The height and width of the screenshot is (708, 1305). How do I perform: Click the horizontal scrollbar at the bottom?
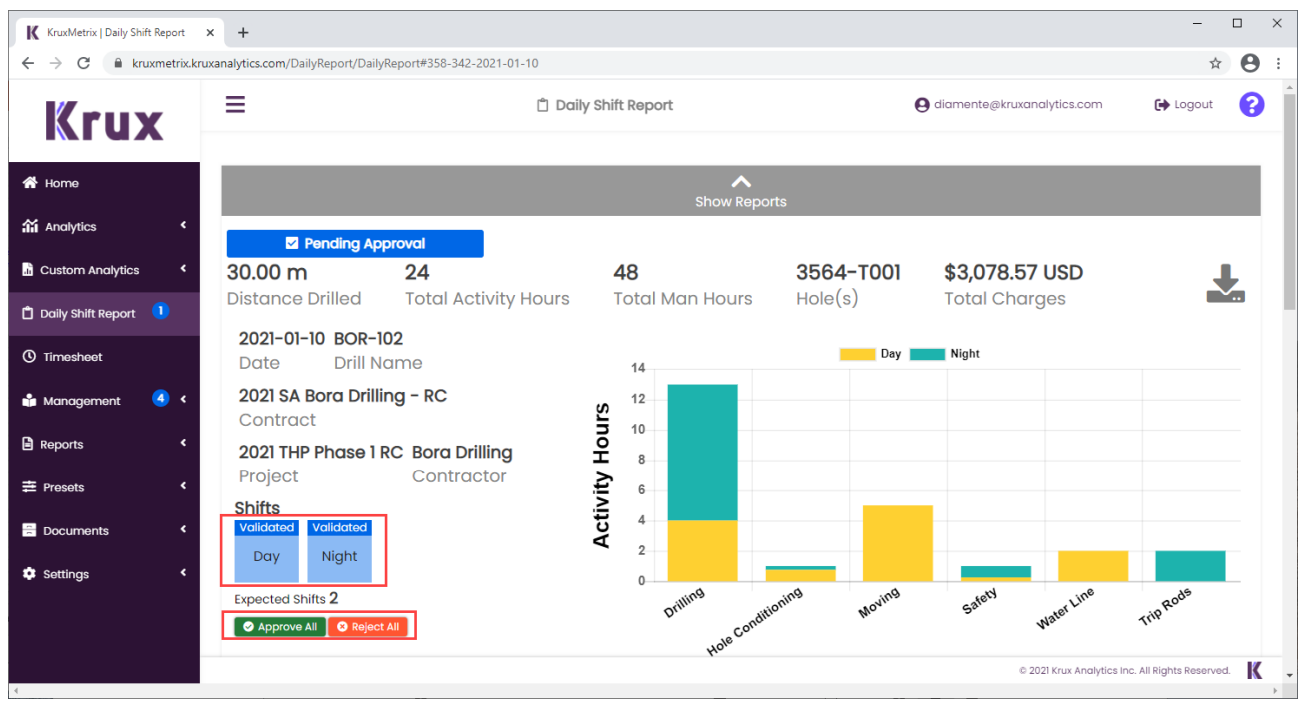click(x=645, y=690)
